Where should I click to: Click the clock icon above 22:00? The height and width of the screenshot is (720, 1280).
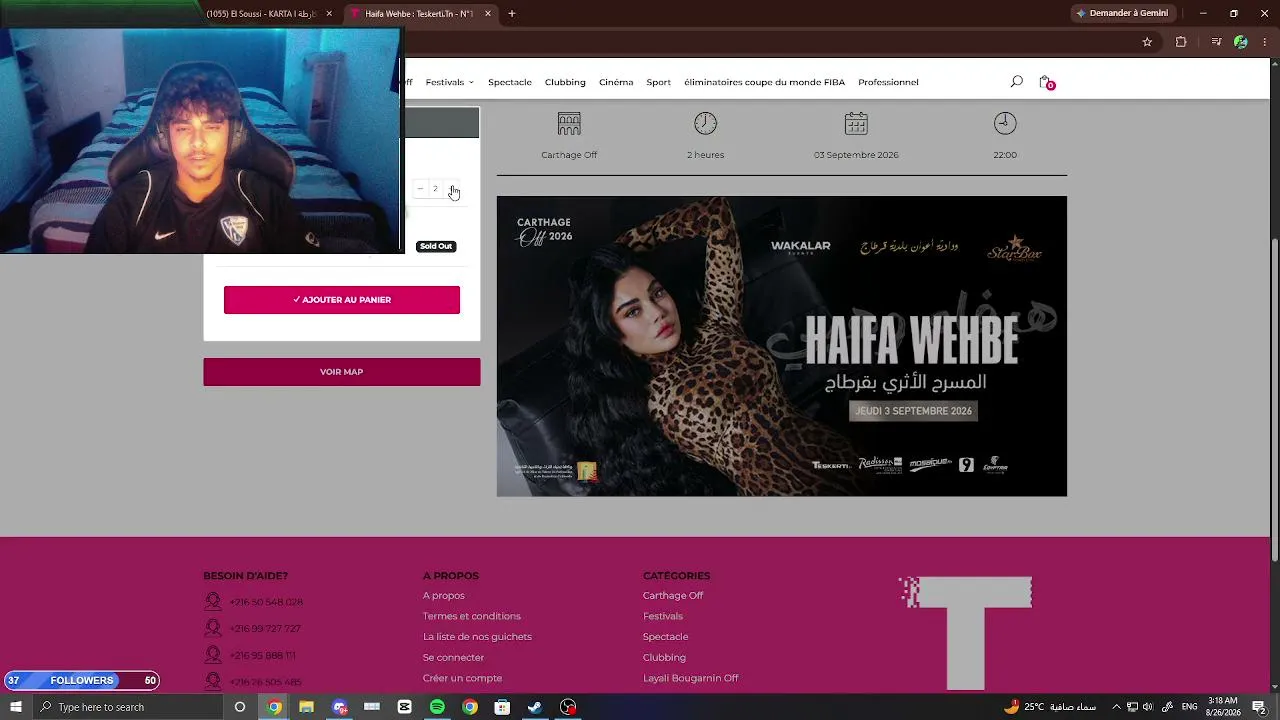[1005, 123]
